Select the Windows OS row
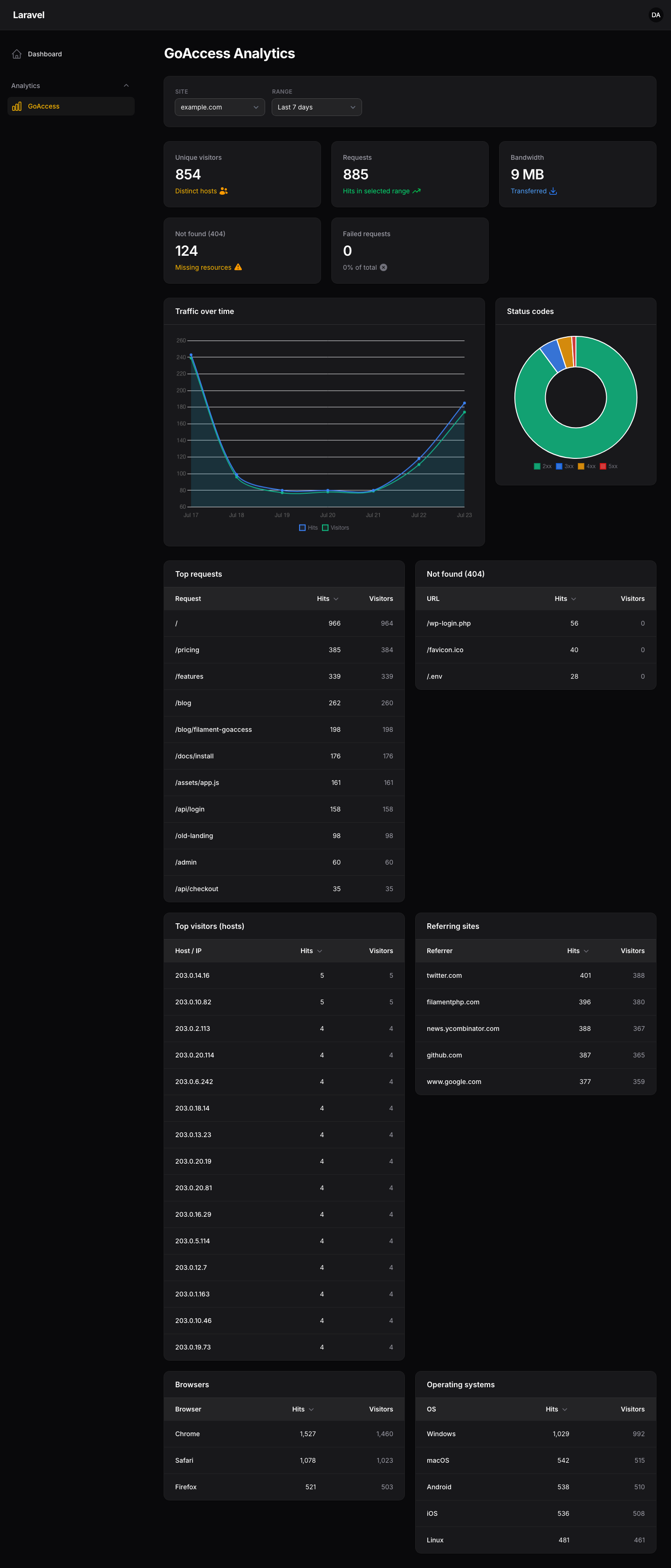 pyautogui.click(x=536, y=1434)
